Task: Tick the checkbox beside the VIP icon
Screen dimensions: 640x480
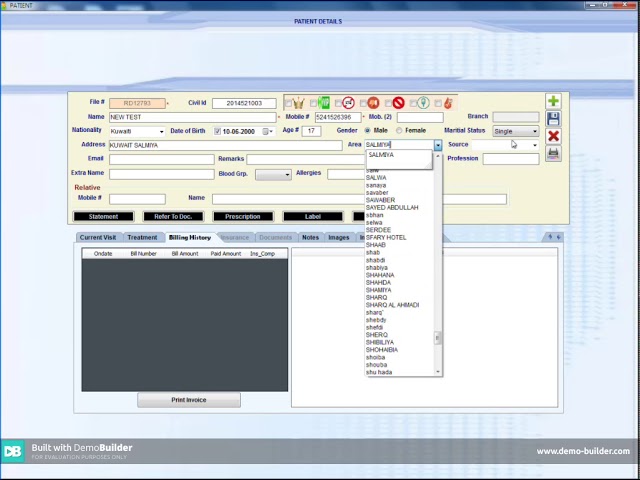Action: tap(313, 103)
